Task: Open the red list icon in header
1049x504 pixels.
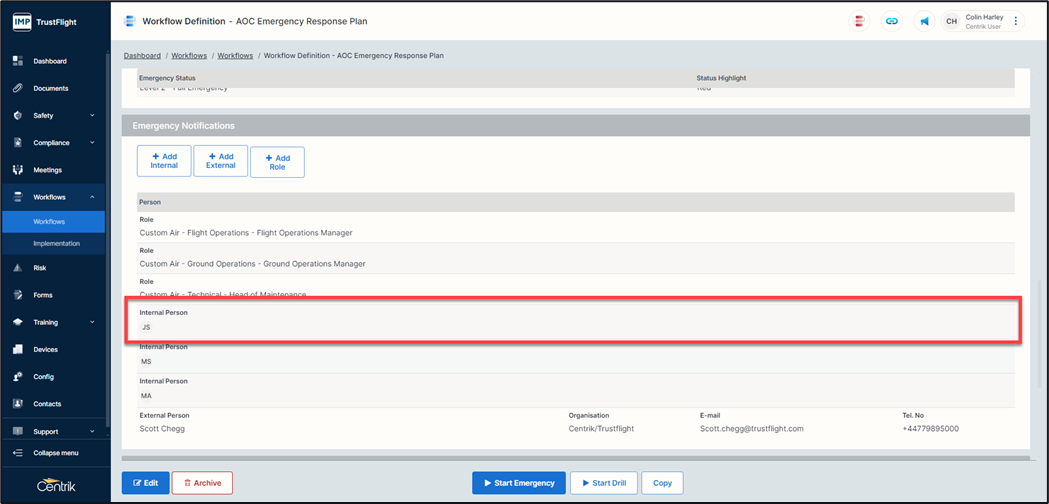Action: (858, 21)
